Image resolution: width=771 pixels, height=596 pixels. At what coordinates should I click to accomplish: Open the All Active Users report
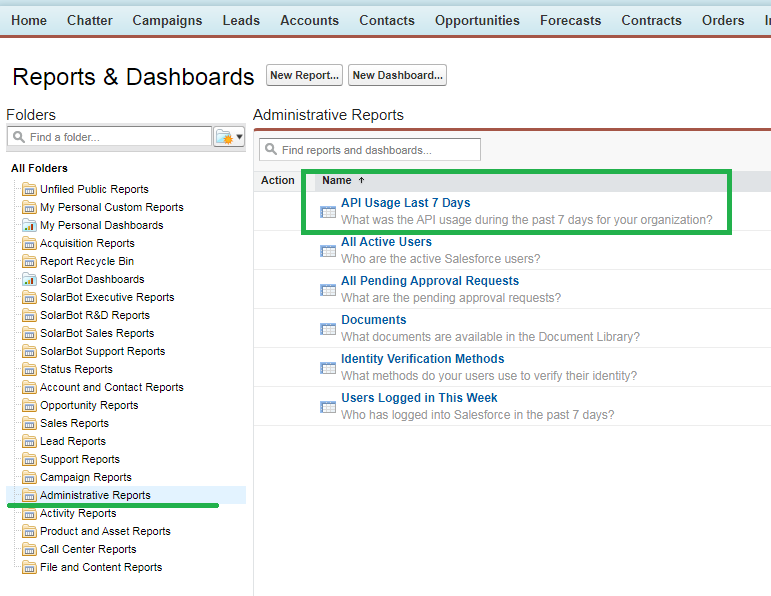(386, 241)
